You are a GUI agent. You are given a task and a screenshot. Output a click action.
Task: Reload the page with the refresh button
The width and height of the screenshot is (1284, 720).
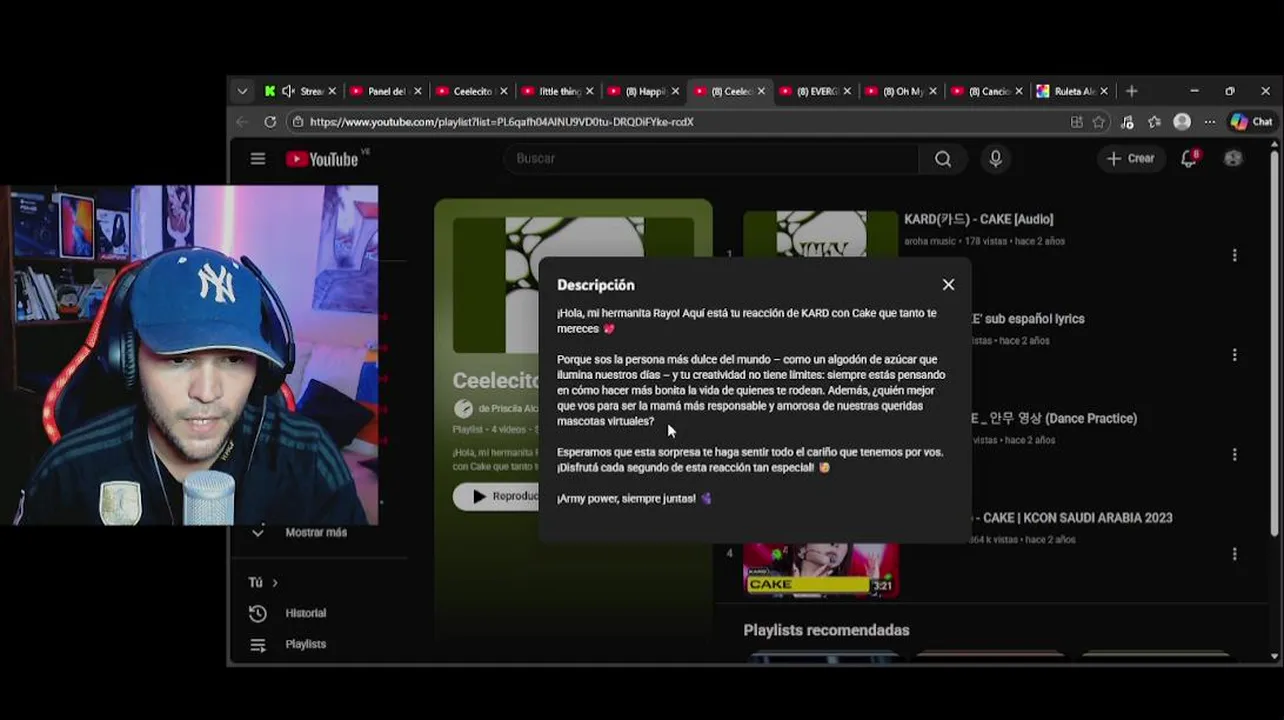pos(270,122)
